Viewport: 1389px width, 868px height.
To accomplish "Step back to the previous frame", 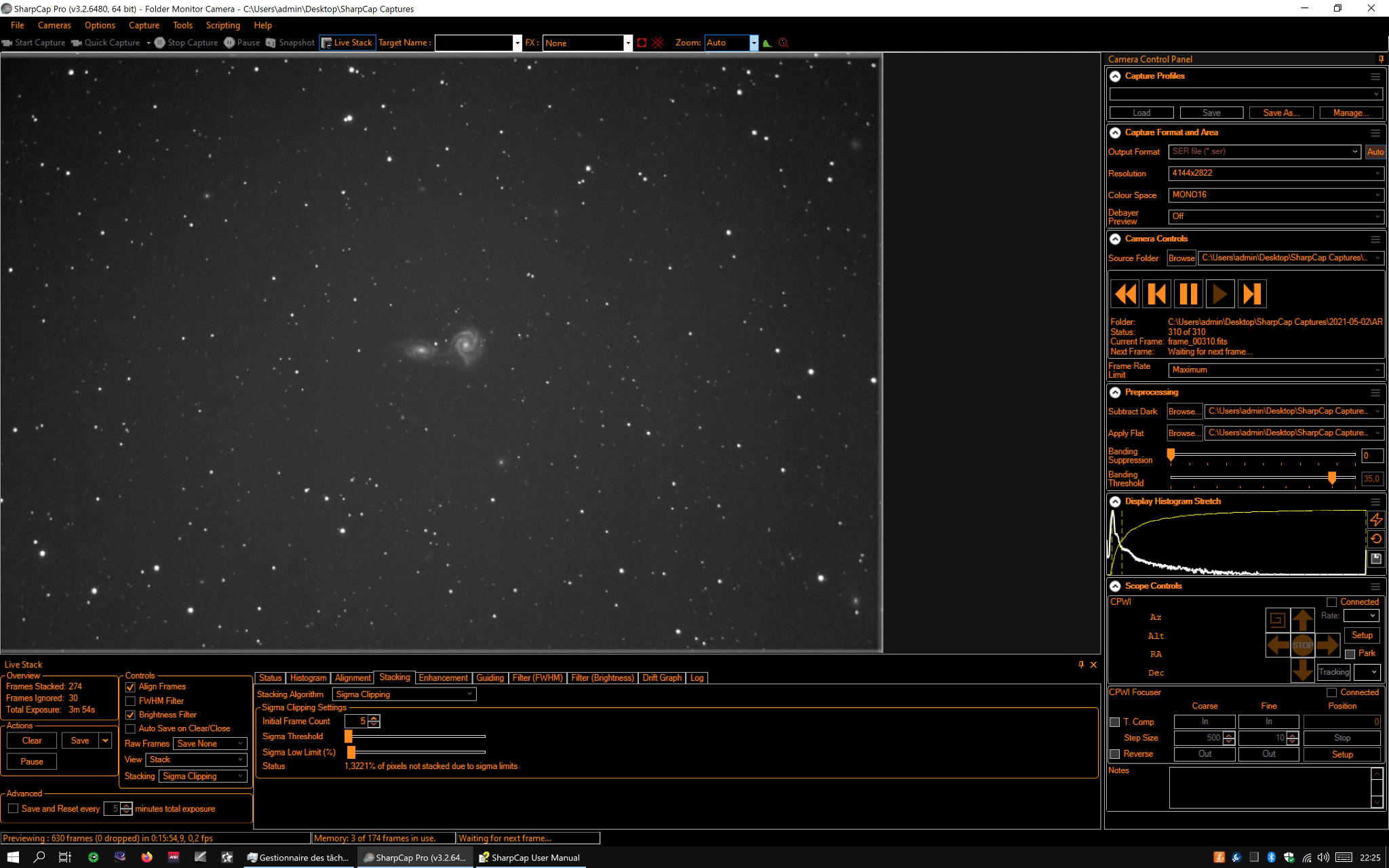I will [1157, 294].
